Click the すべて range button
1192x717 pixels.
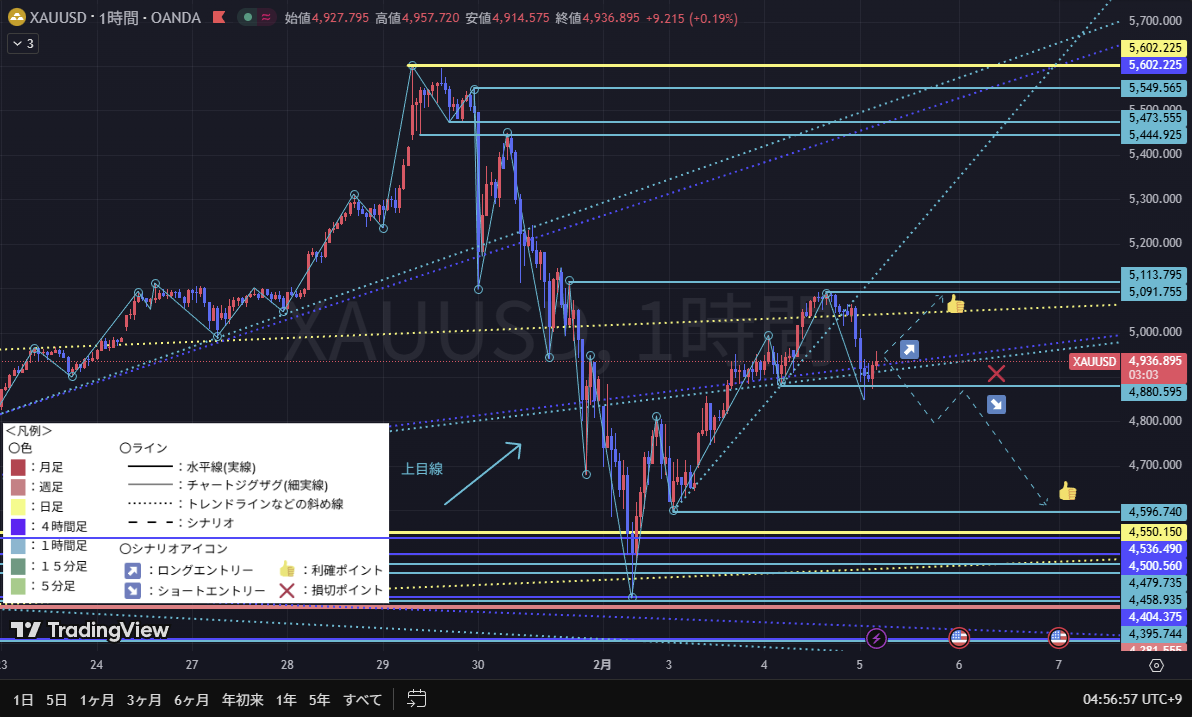(x=362, y=699)
